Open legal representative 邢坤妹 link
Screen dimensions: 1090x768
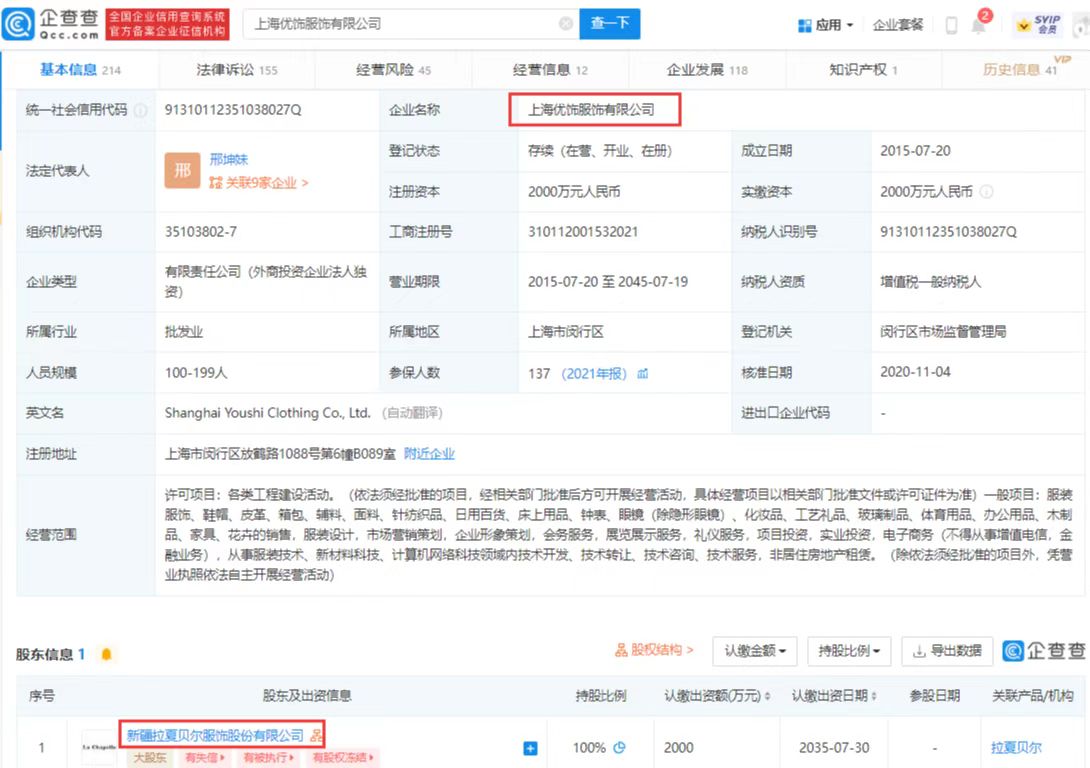click(x=229, y=159)
